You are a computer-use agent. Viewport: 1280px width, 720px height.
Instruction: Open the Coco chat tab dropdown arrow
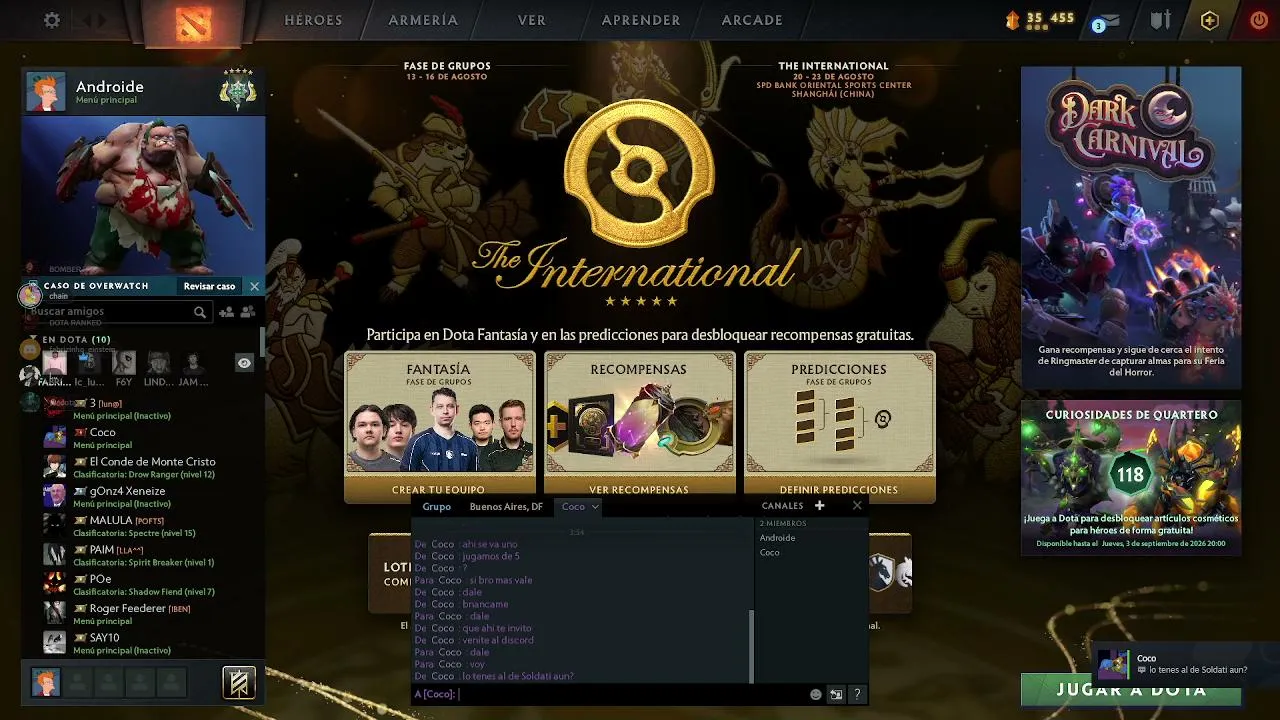pyautogui.click(x=595, y=507)
